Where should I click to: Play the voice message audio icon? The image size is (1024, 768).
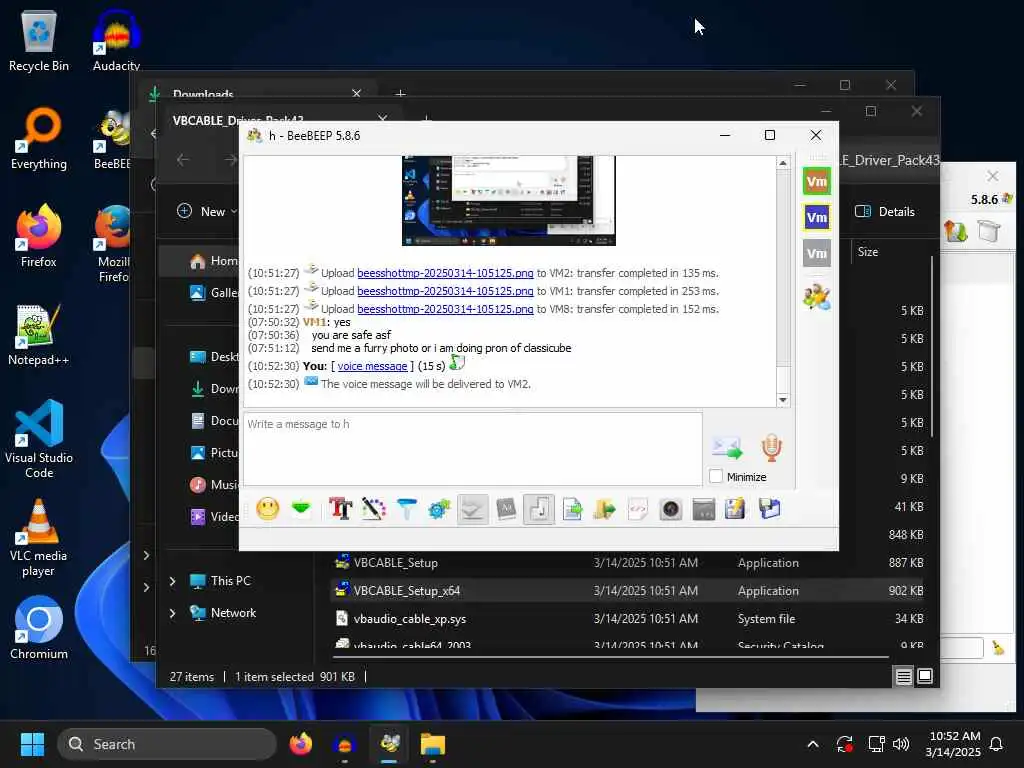[457, 362]
